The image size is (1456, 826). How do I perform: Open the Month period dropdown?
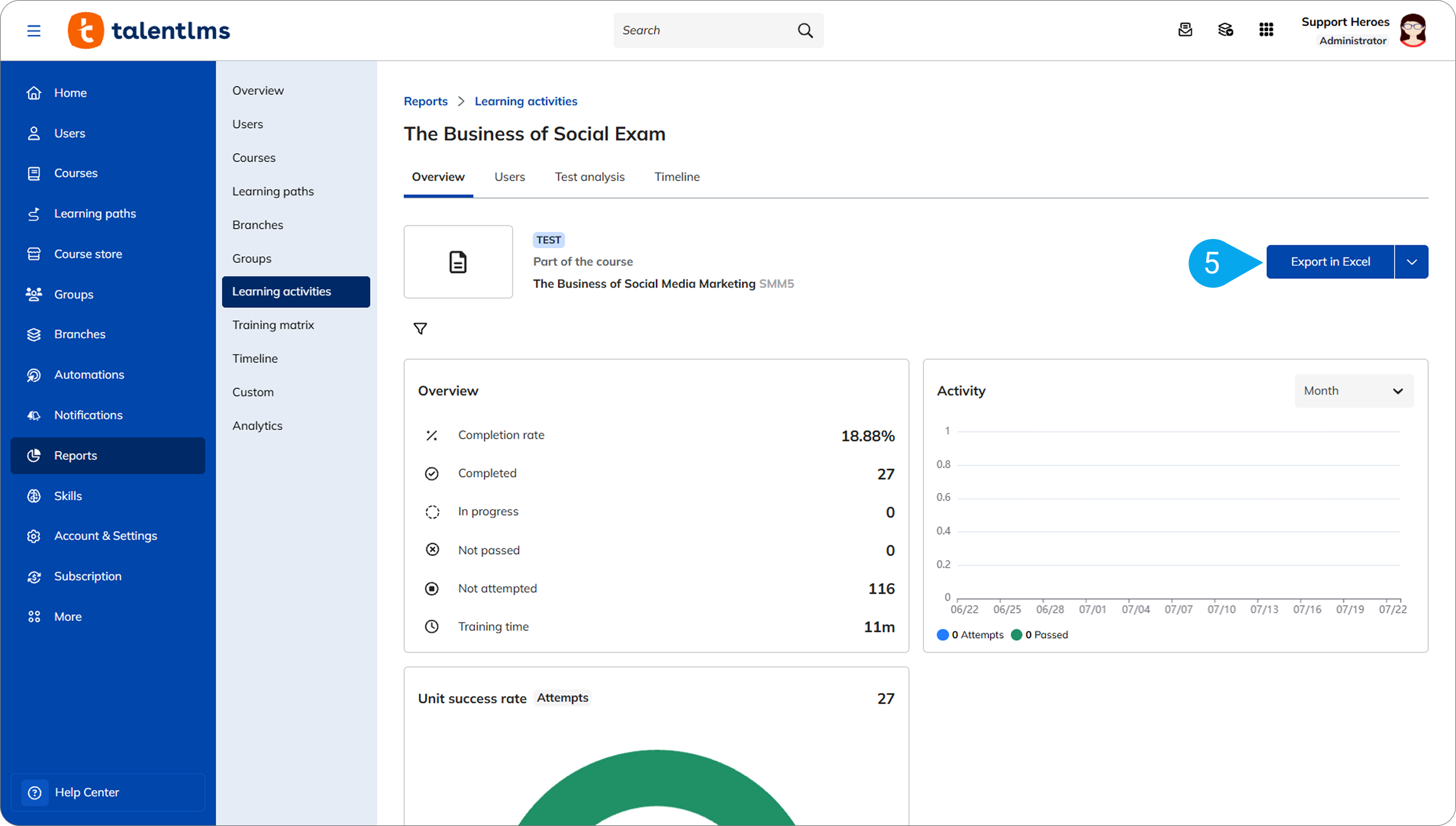[1354, 391]
